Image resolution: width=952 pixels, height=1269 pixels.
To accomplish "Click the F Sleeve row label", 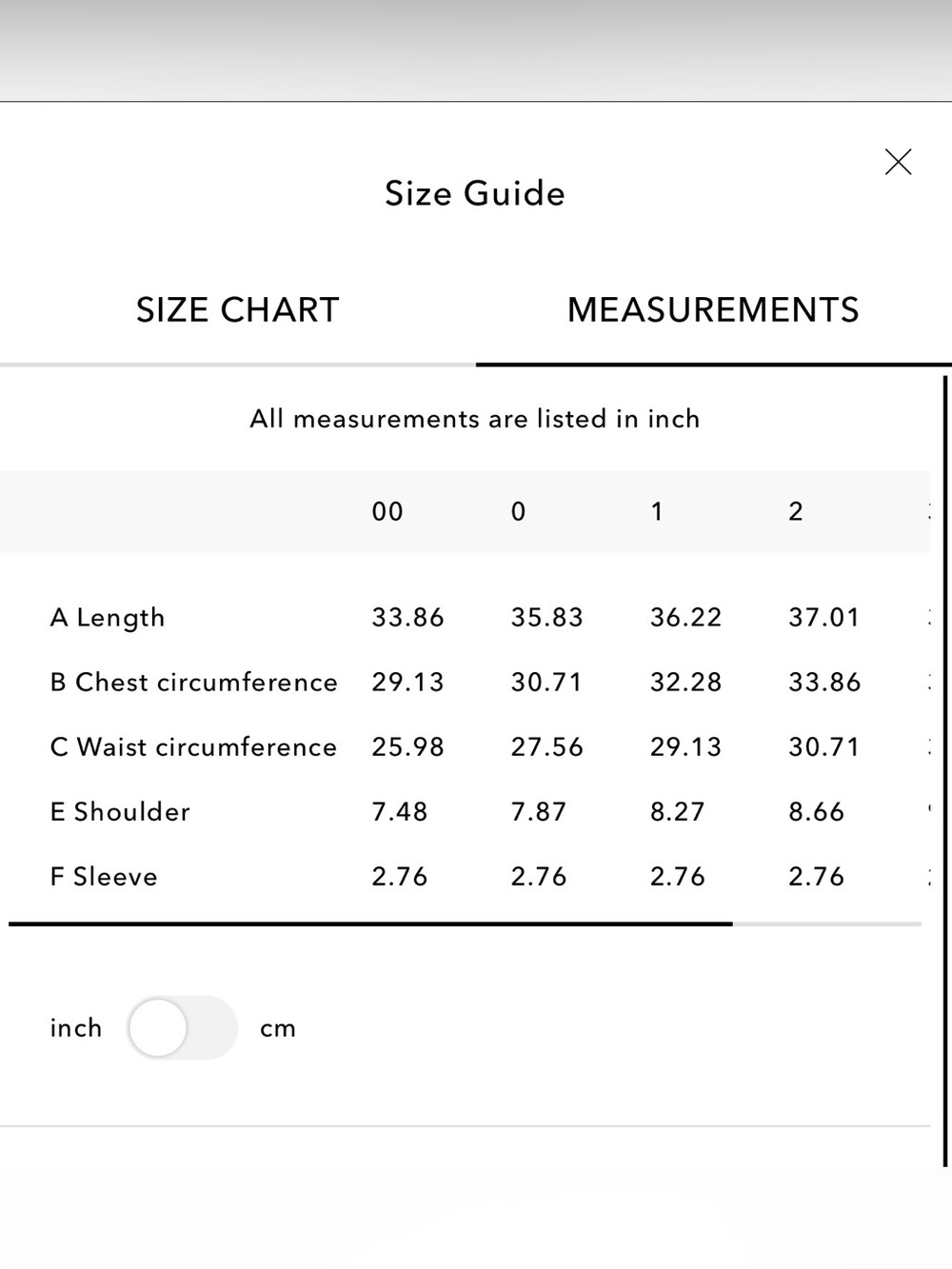I will pyautogui.click(x=104, y=877).
